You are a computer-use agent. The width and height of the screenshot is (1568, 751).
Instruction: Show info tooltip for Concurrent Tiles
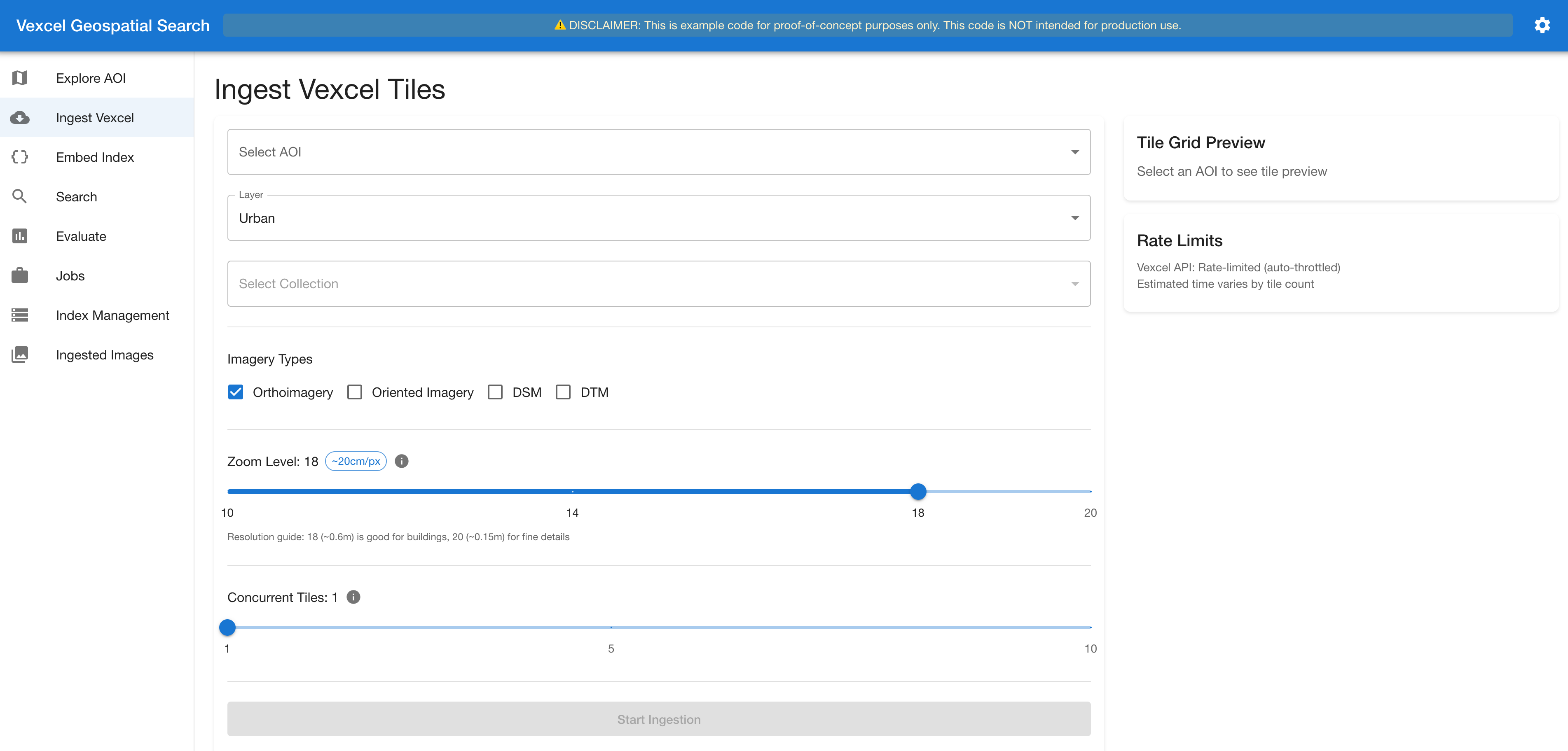click(353, 597)
